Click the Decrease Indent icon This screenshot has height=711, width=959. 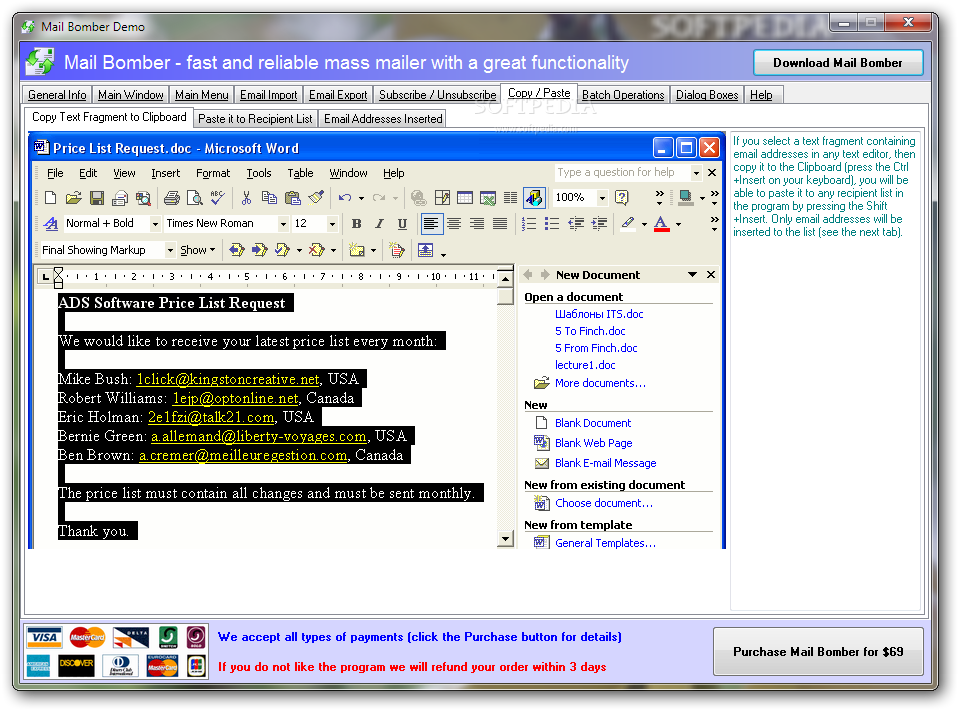tap(576, 224)
